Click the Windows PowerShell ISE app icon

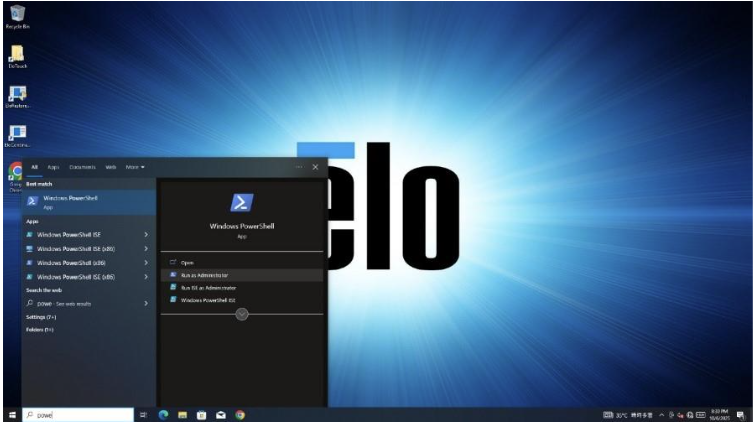click(30, 235)
